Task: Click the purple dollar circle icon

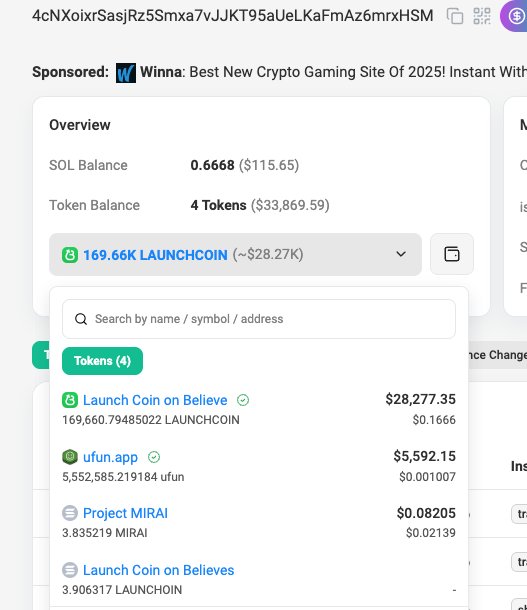Action: pos(516,16)
